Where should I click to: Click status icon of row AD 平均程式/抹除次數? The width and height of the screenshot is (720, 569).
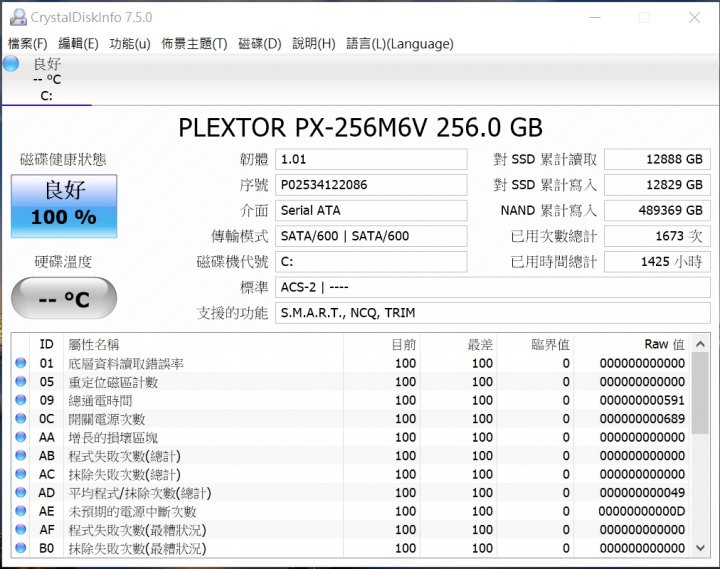pos(21,492)
